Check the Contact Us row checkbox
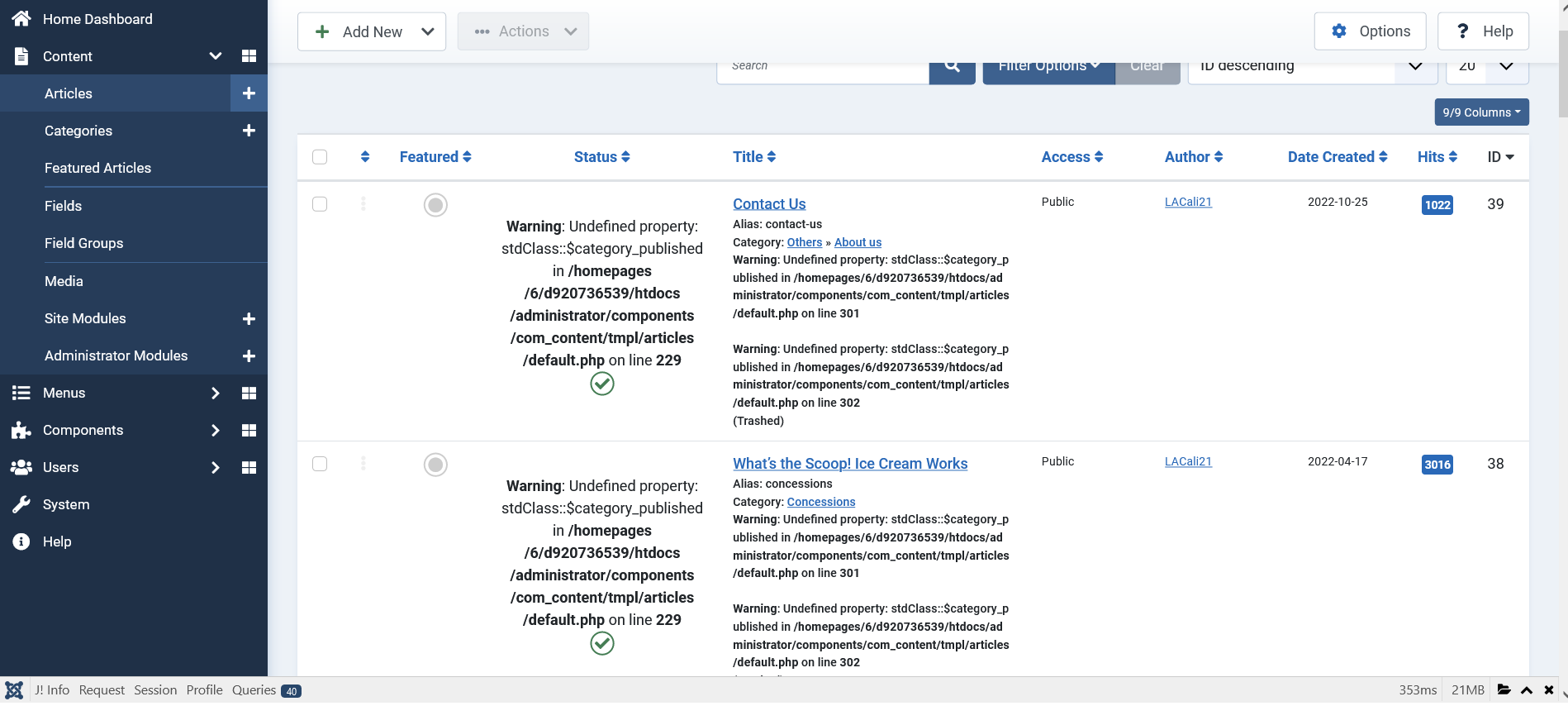This screenshot has width=1568, height=706. (x=320, y=204)
